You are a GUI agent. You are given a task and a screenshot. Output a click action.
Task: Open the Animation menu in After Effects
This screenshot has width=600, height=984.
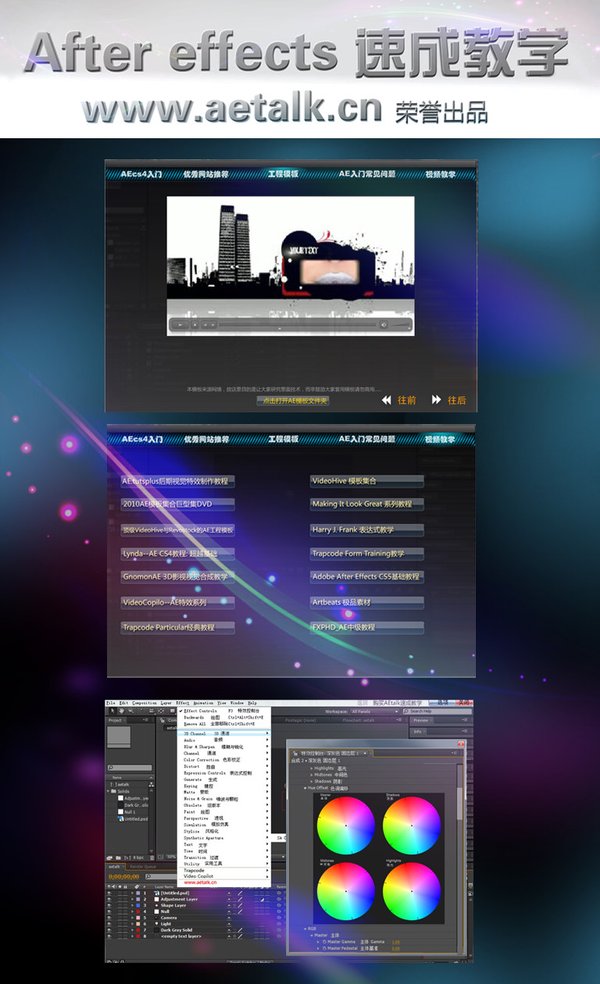pos(203,703)
